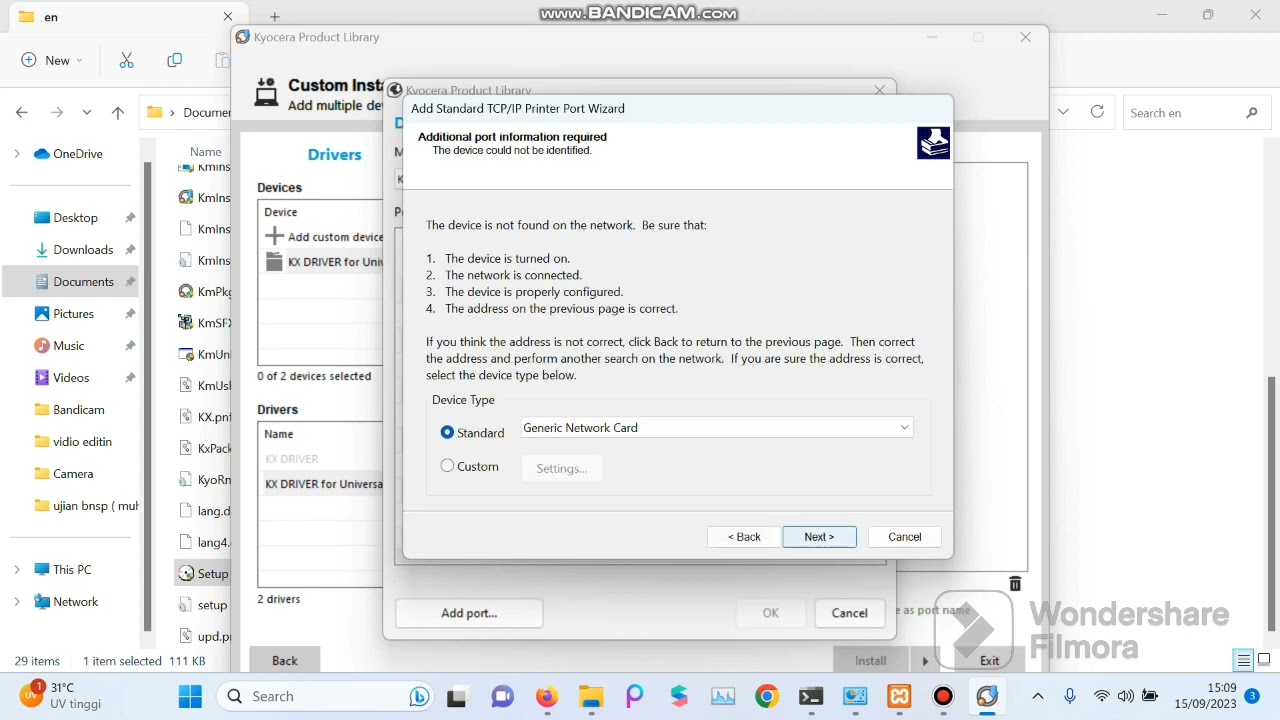Open XAMPP from the taskbar
1280x720 pixels.
[899, 697]
